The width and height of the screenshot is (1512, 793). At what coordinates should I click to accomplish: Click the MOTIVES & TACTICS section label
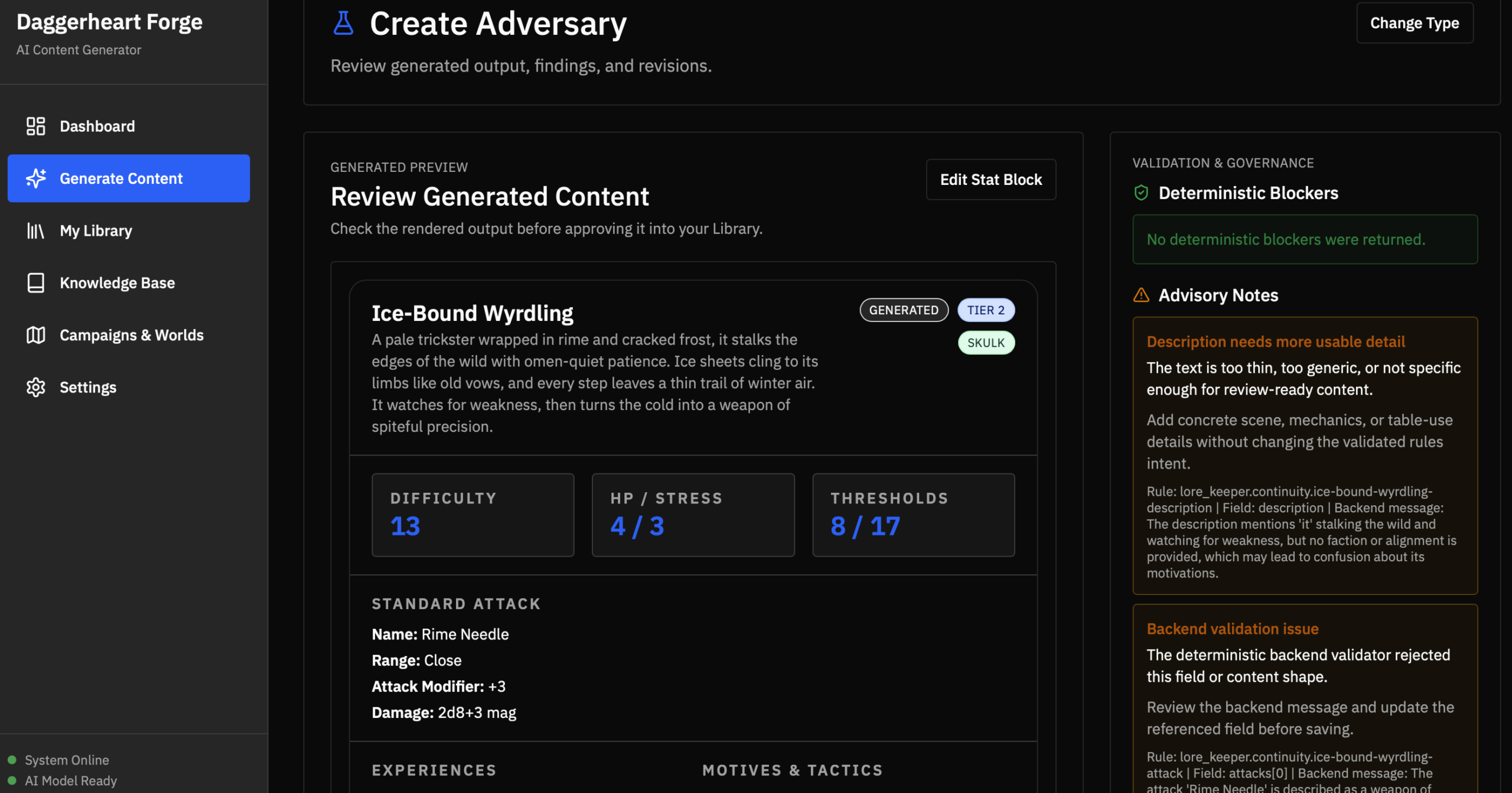(793, 771)
